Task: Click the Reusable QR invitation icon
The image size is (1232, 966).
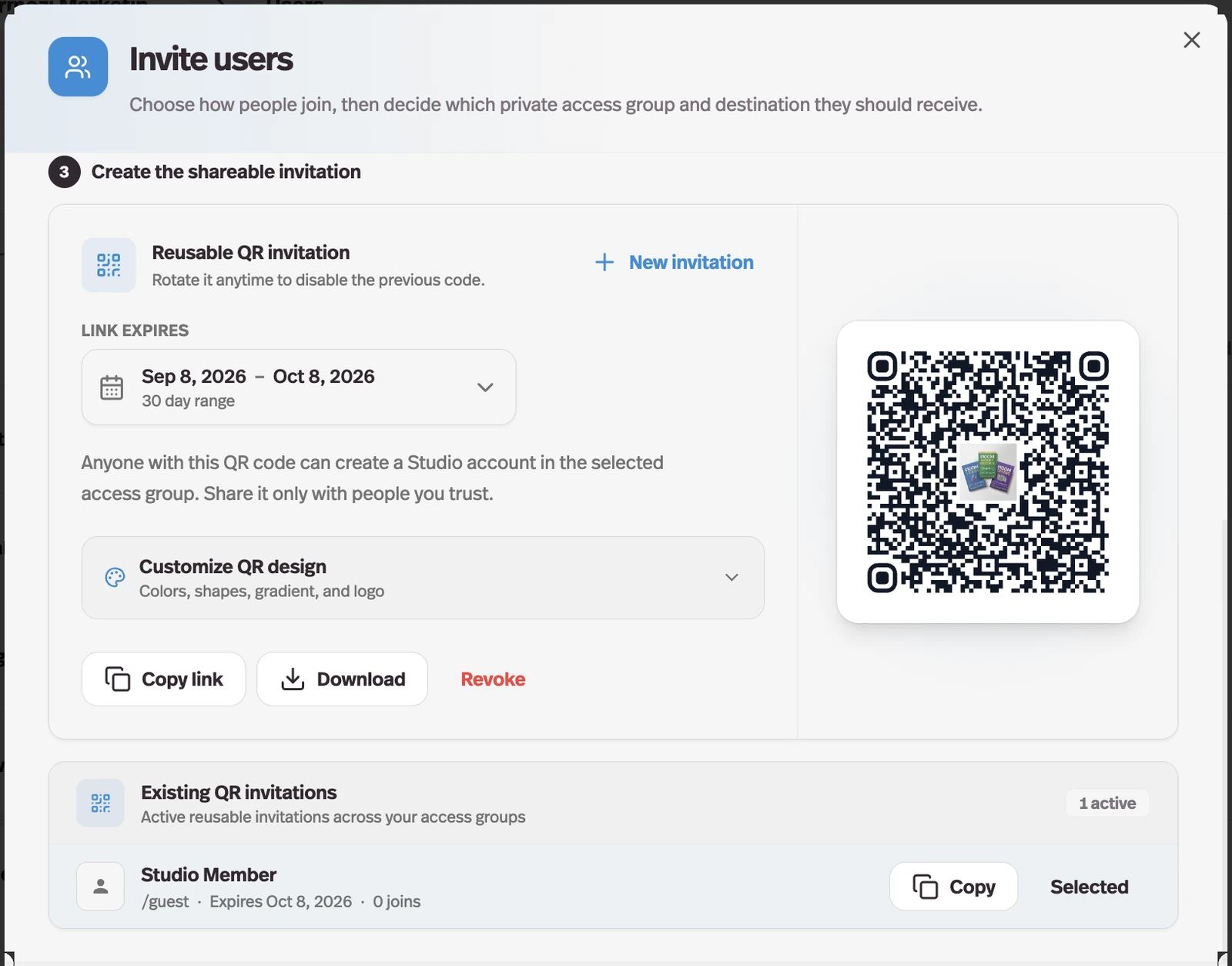Action: coord(109,265)
